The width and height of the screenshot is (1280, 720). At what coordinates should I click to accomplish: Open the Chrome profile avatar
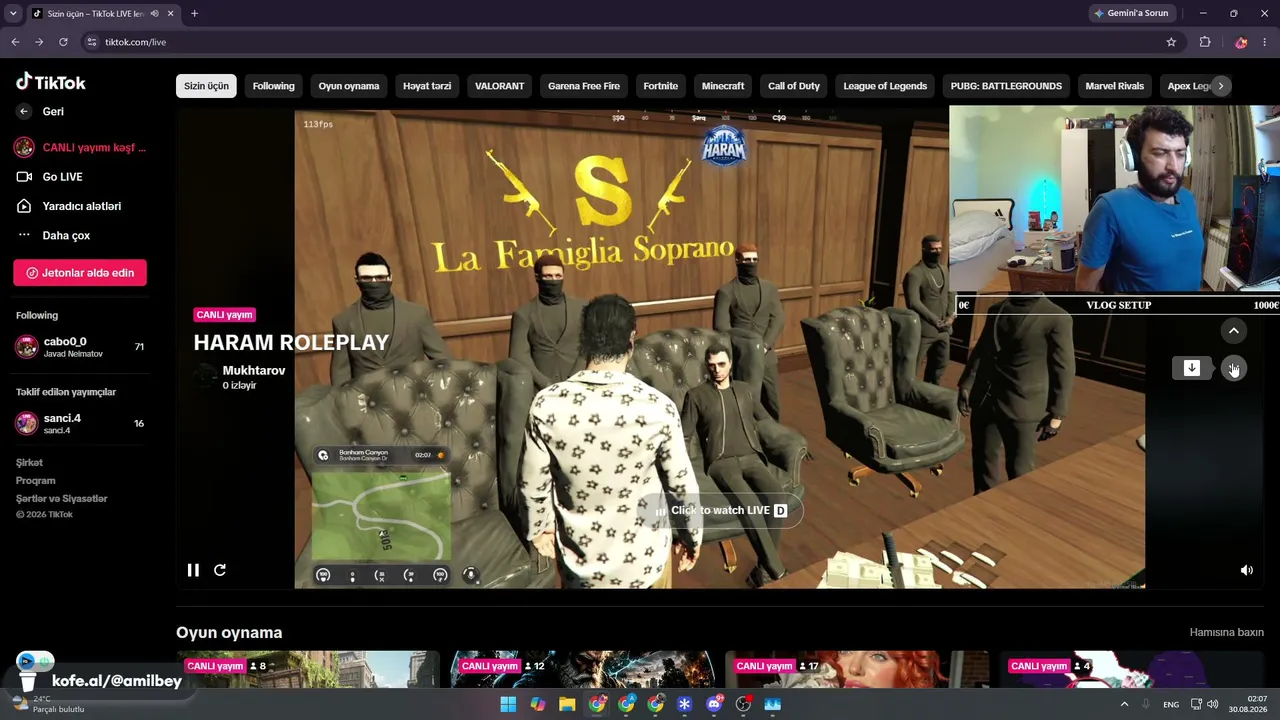tap(1241, 42)
